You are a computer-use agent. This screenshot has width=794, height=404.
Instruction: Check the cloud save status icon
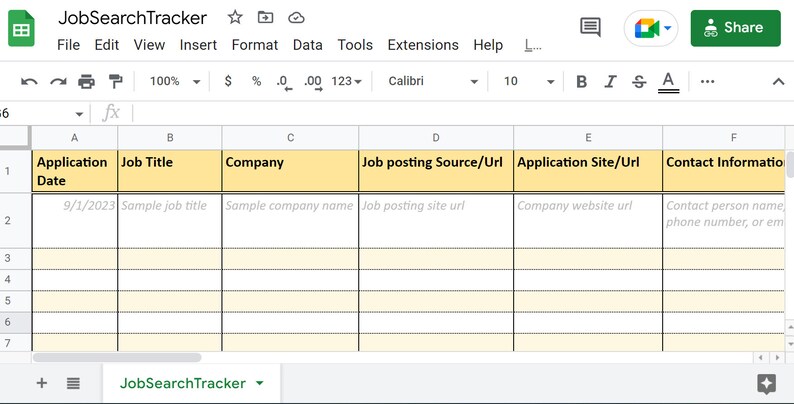tap(296, 18)
